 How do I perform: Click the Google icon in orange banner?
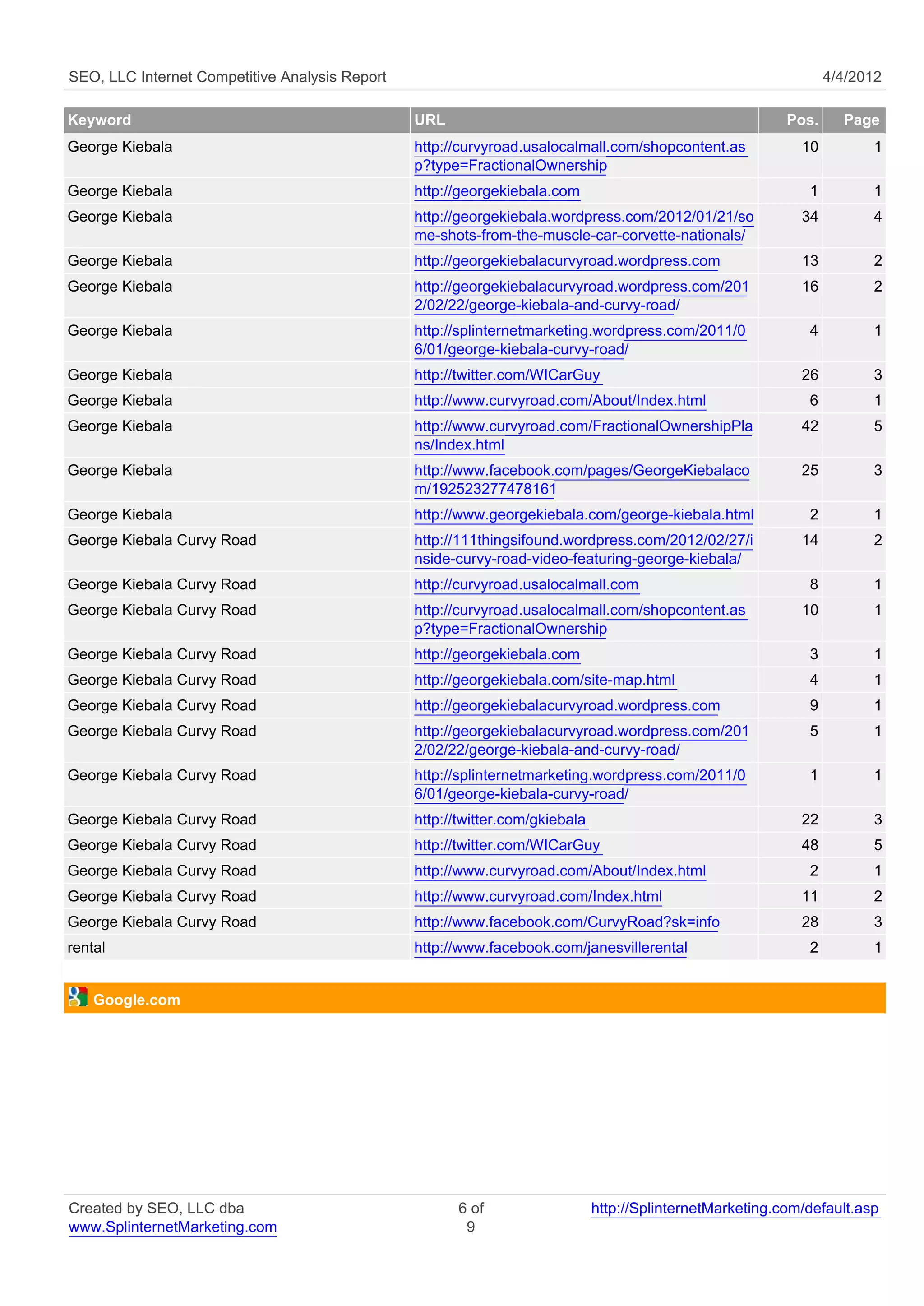pos(78,997)
